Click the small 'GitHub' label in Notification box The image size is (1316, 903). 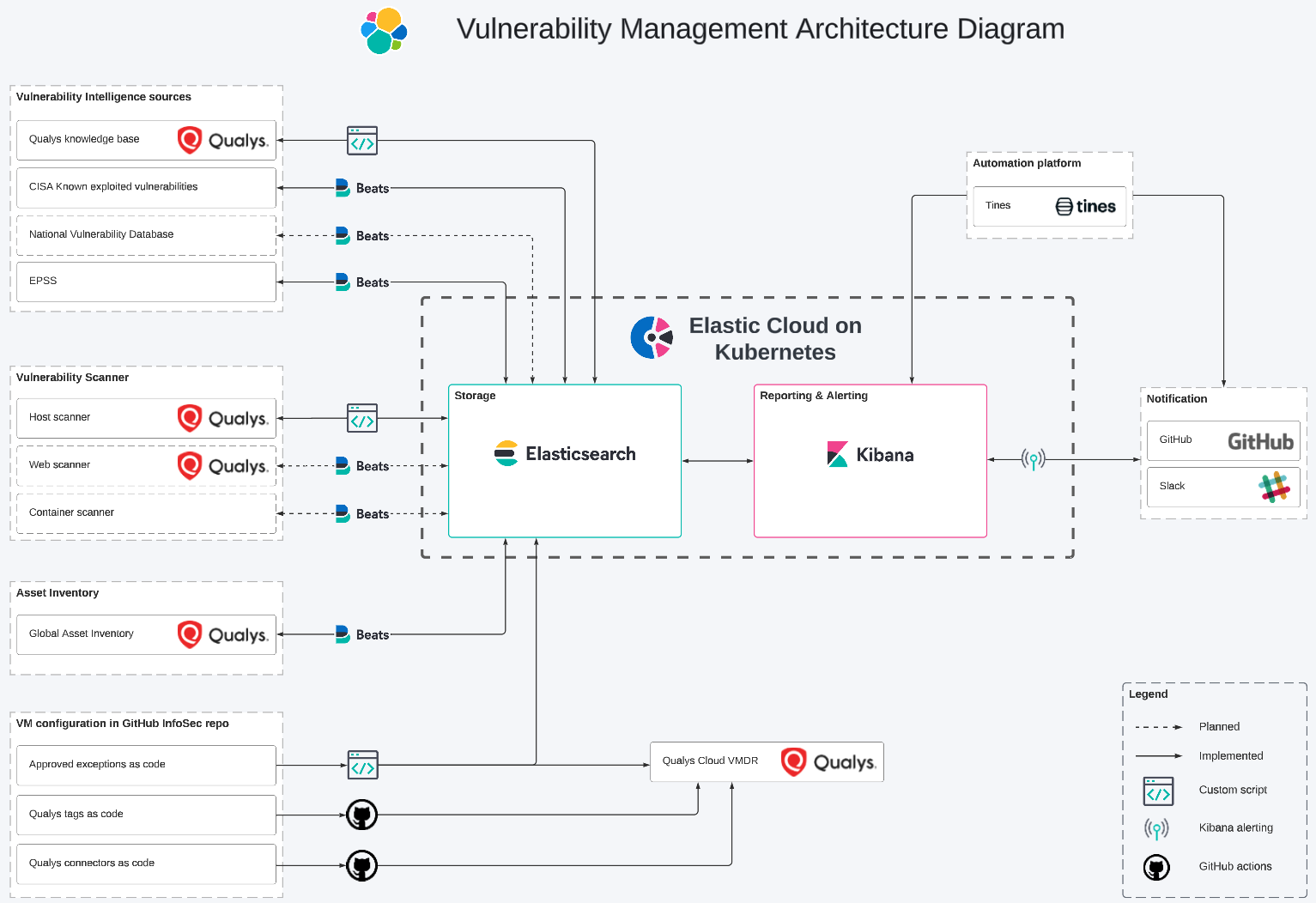pos(1175,439)
